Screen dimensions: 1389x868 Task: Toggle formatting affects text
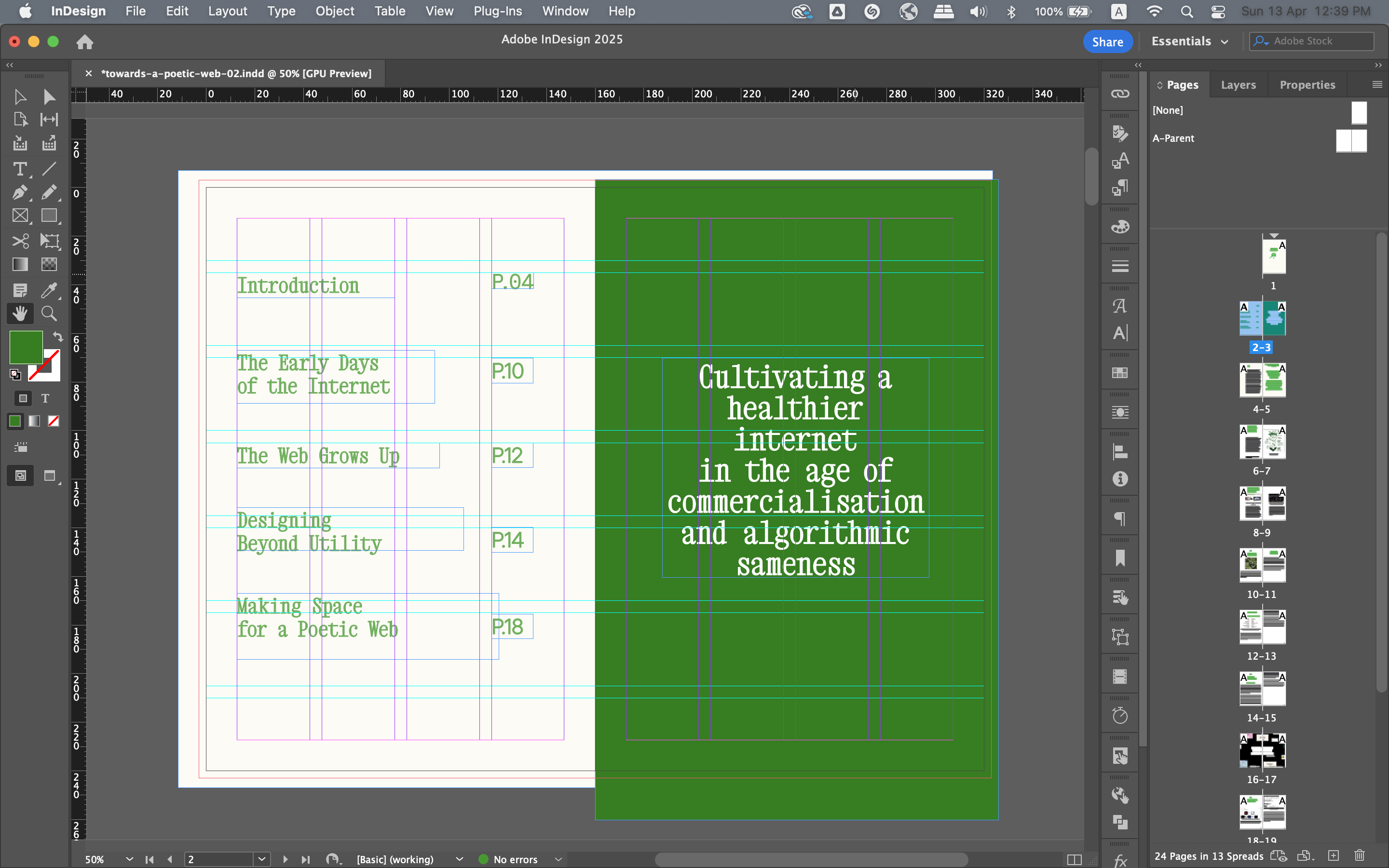pyautogui.click(x=45, y=398)
